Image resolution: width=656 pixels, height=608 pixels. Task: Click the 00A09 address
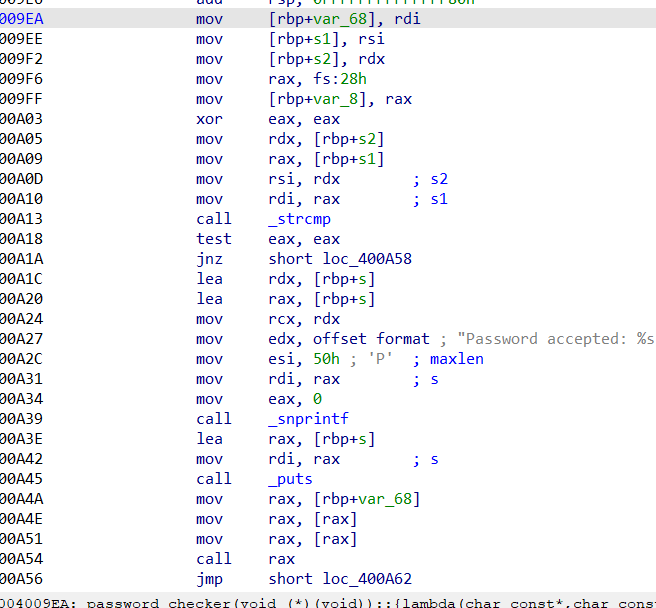21,159
